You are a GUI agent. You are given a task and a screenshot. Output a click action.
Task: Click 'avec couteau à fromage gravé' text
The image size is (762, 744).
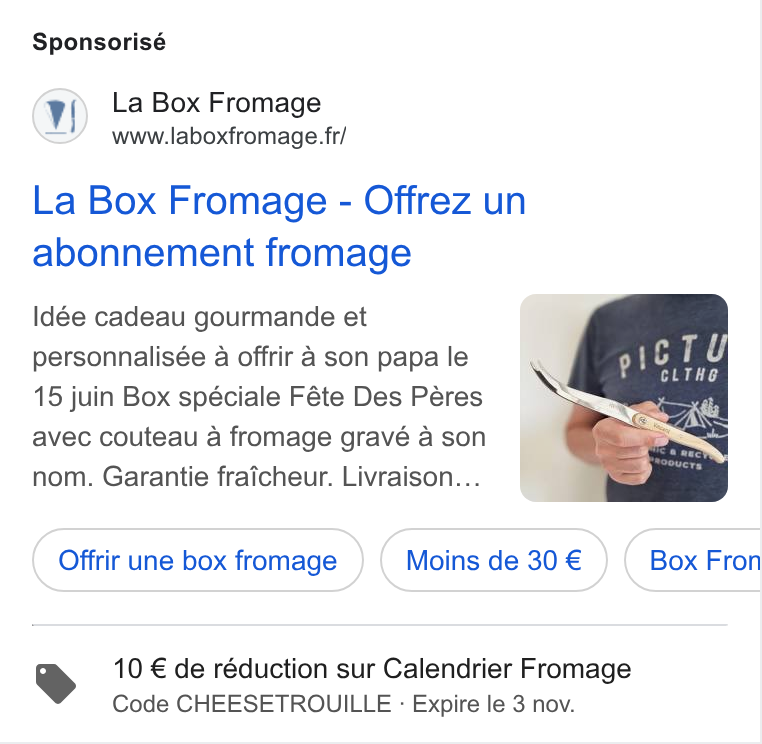(x=221, y=436)
